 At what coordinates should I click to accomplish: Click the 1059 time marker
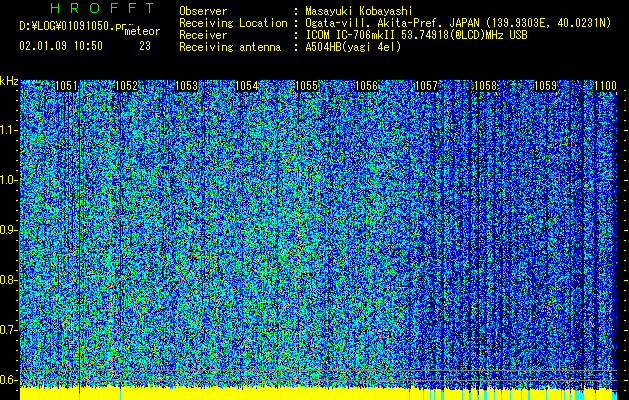[x=546, y=86]
